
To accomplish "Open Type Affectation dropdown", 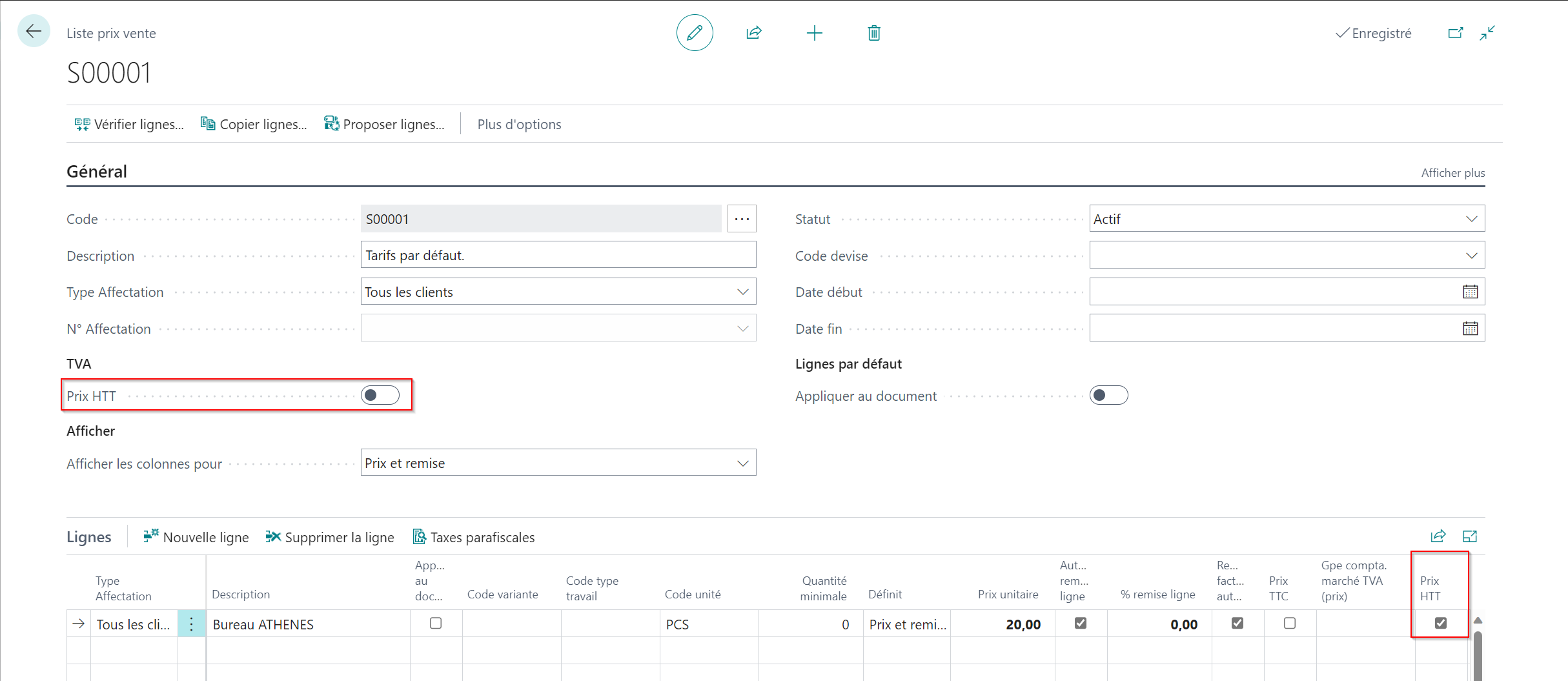I will 558,292.
